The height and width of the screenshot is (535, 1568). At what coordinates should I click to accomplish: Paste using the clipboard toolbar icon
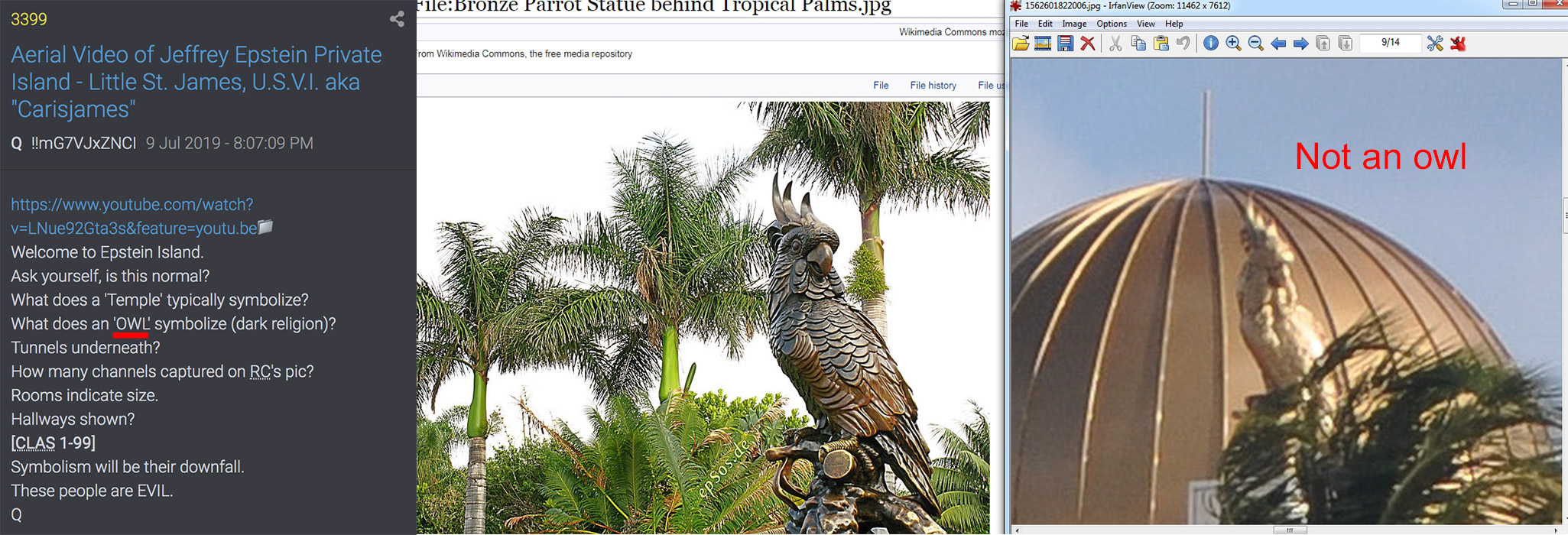[1161, 44]
